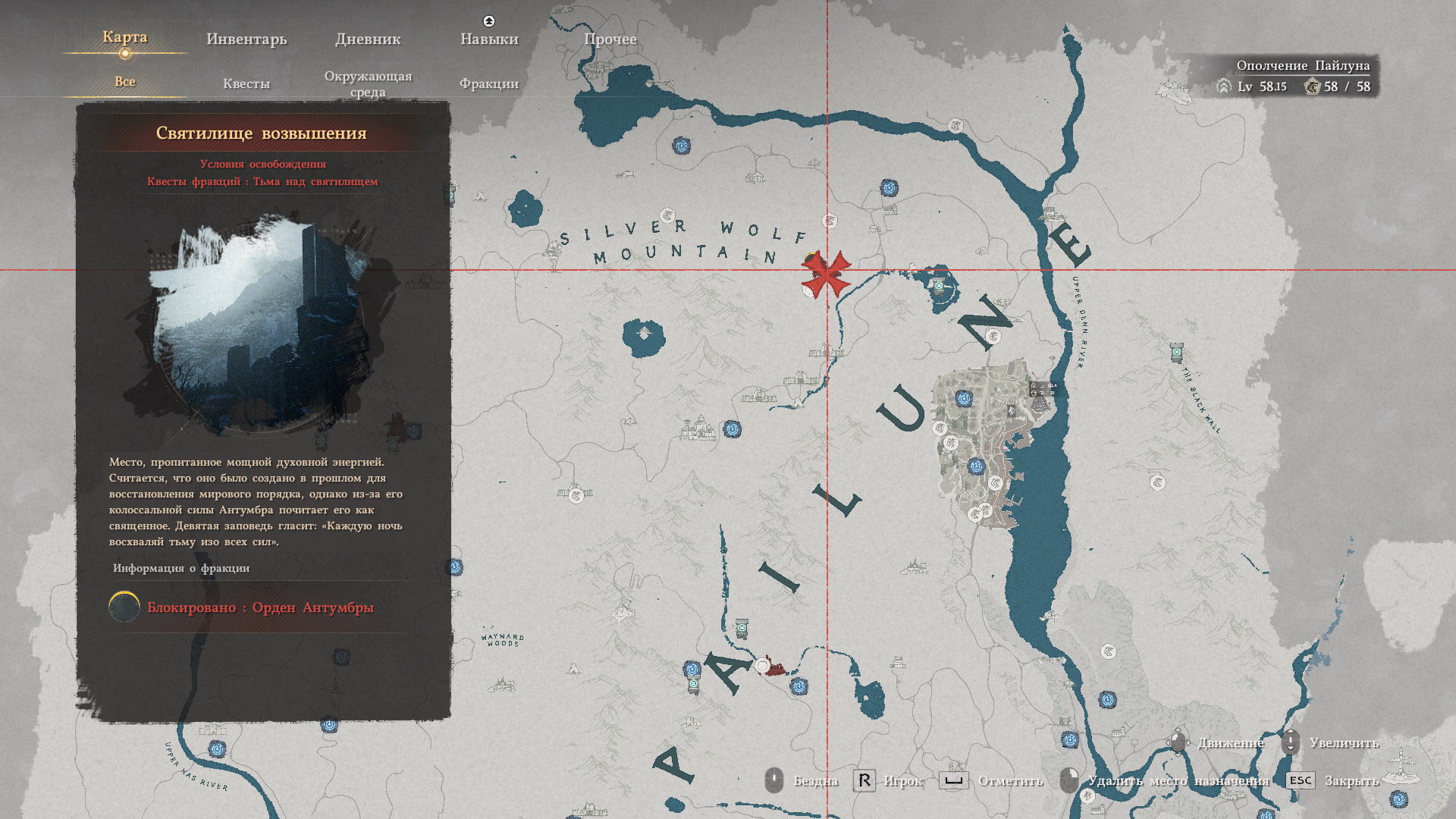Viewport: 1456px width, 819px height.
Task: Open the Прочее tab
Action: [610, 39]
